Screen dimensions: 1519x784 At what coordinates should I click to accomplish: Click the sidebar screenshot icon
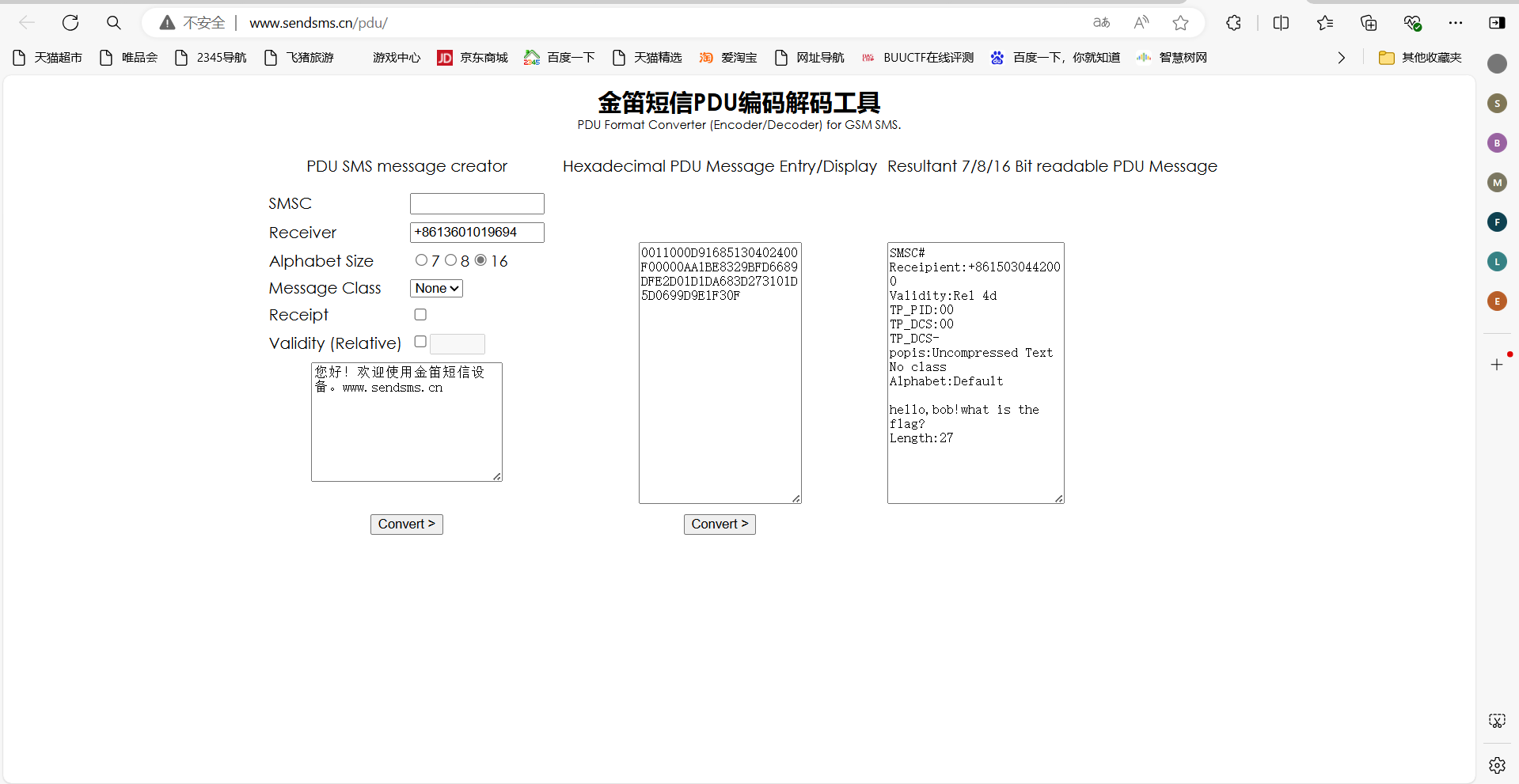(x=1497, y=721)
